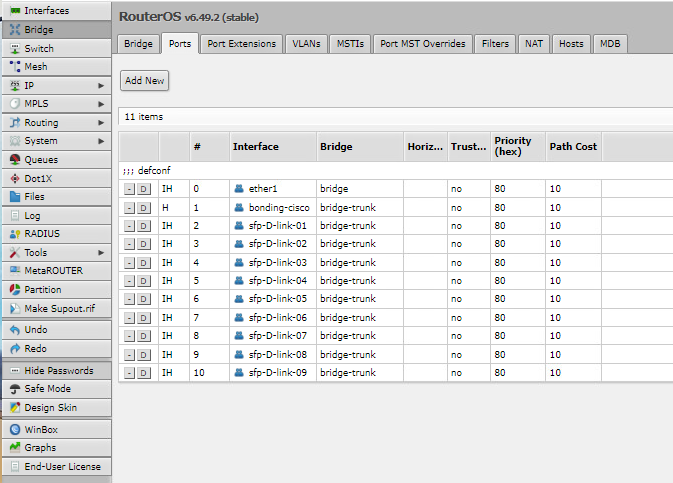This screenshot has width=673, height=483.
Task: Open RADIUS via its icon
Action: point(15,234)
